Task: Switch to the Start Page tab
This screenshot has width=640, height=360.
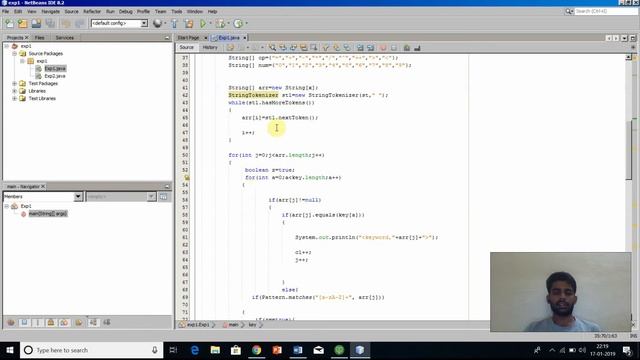Action: point(189,38)
